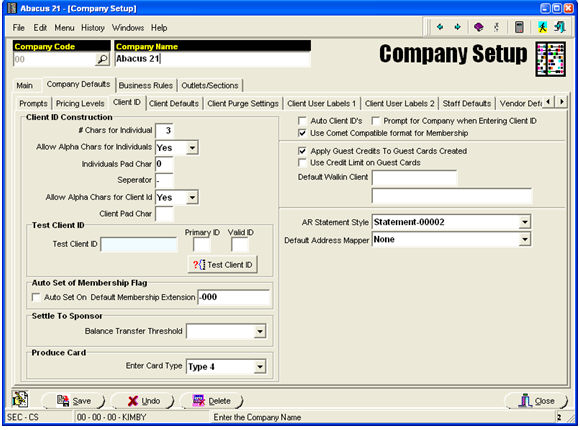The image size is (580, 430).
Task: Click the Close button at bottom right
Action: point(536,401)
